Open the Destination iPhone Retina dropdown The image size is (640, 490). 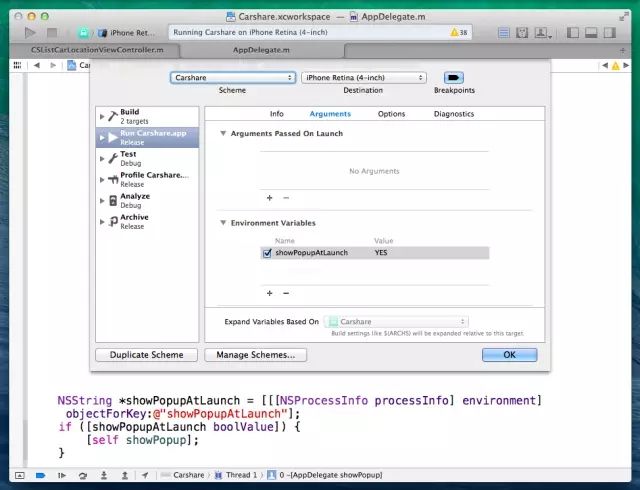tap(364, 78)
